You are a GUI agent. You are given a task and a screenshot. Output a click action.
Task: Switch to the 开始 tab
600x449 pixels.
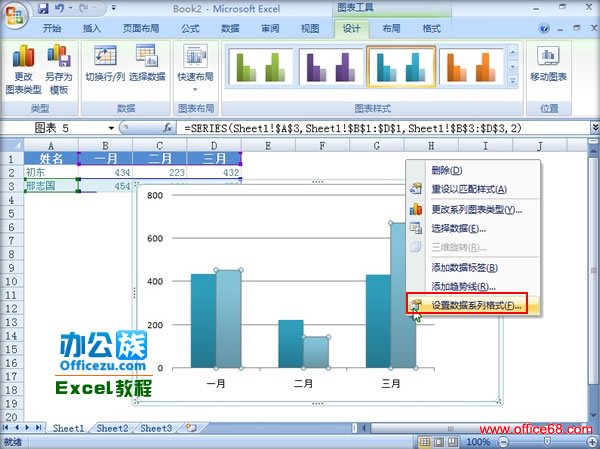(52, 28)
